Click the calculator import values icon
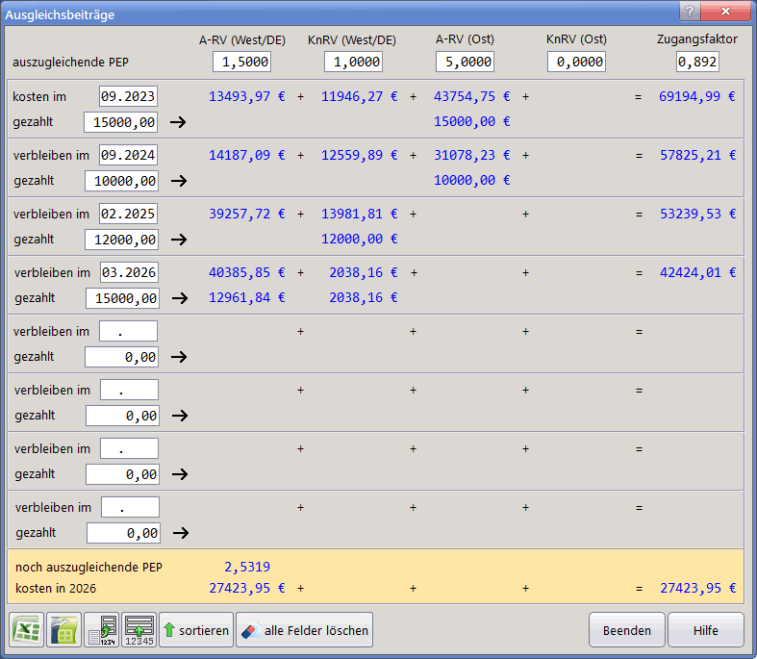 [x=101, y=631]
